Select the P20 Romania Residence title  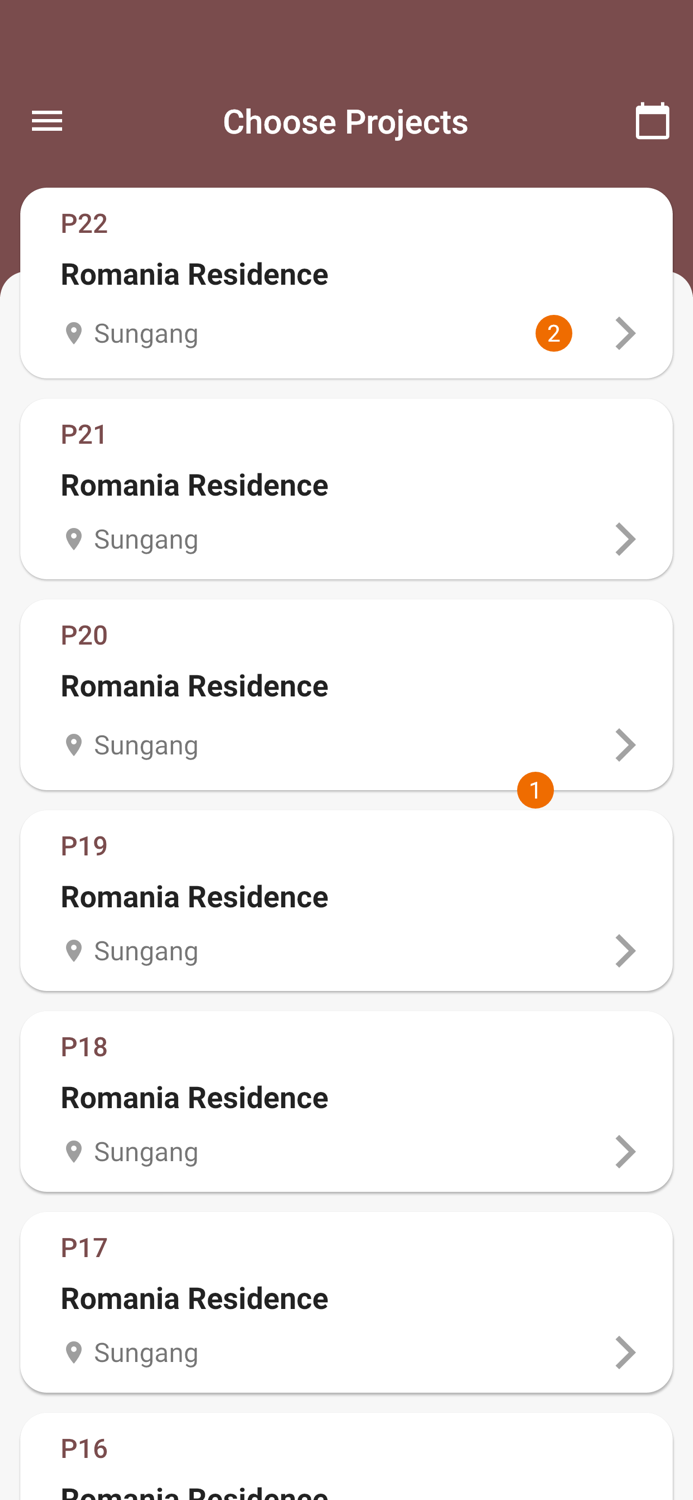click(194, 686)
